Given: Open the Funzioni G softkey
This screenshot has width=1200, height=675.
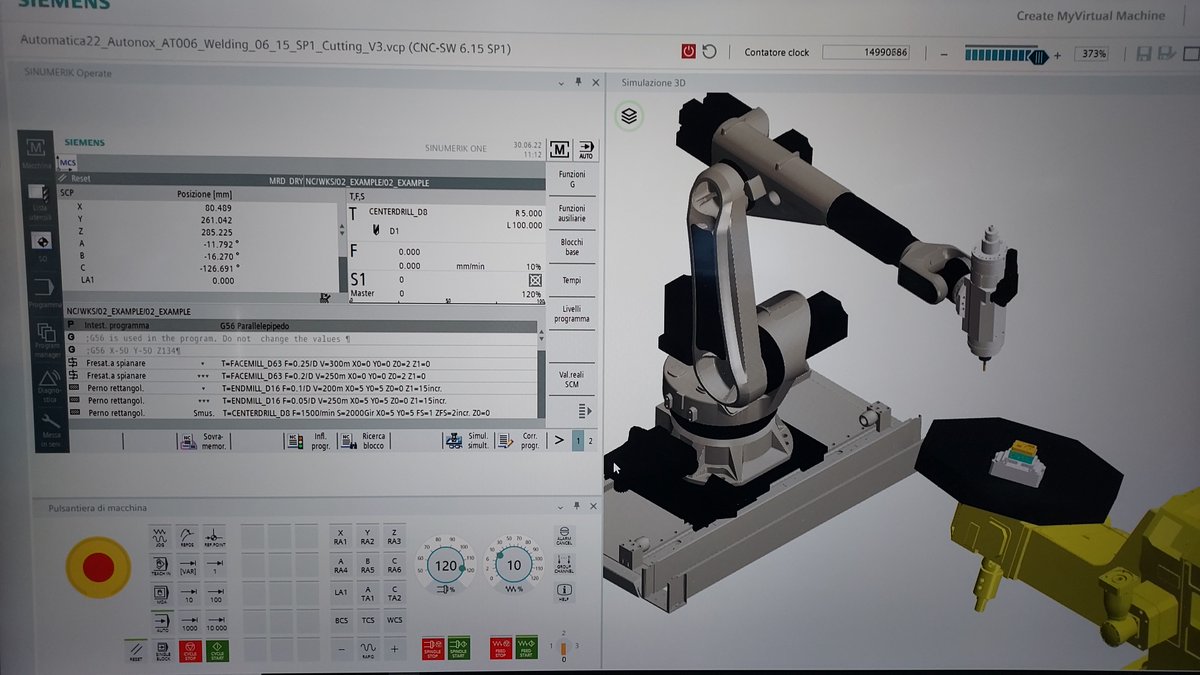Looking at the screenshot, I should point(573,179).
